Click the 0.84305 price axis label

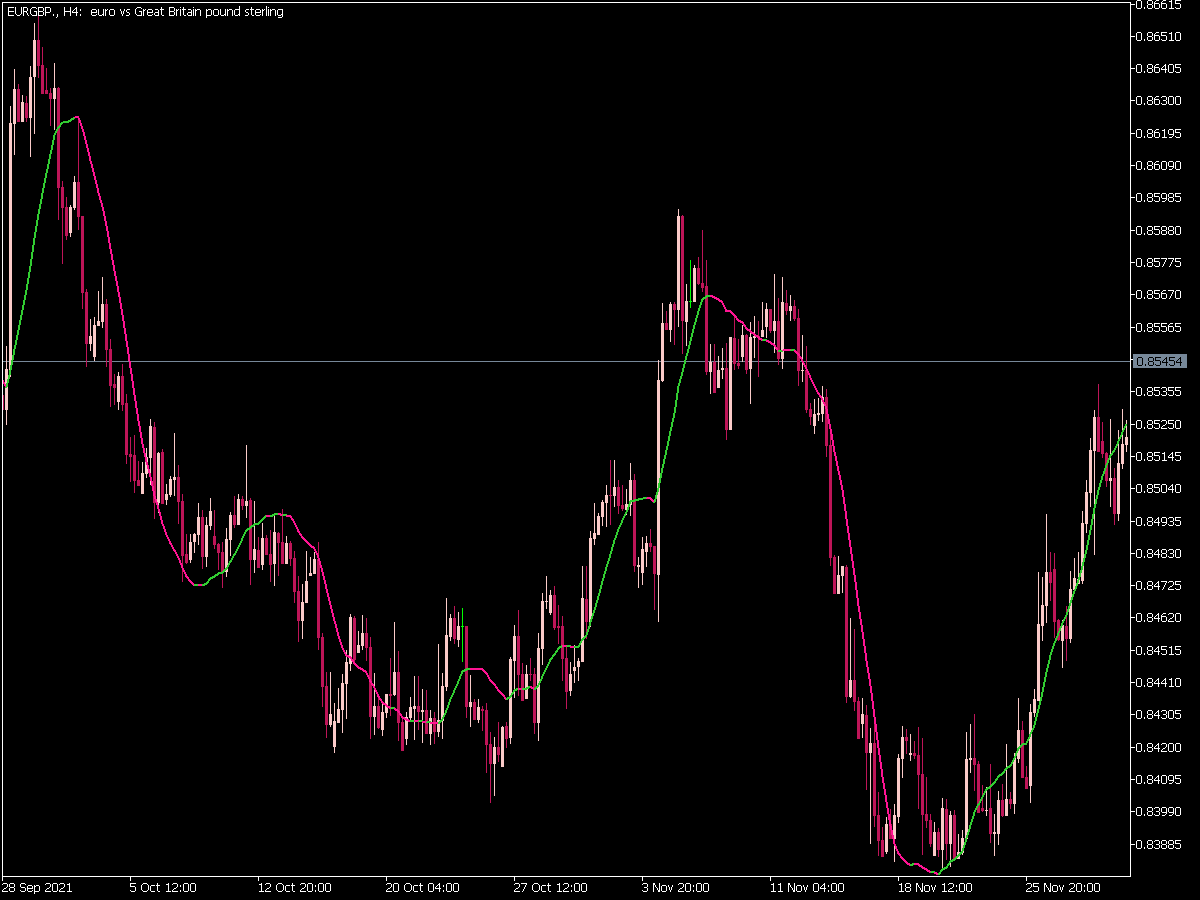[x=1158, y=715]
